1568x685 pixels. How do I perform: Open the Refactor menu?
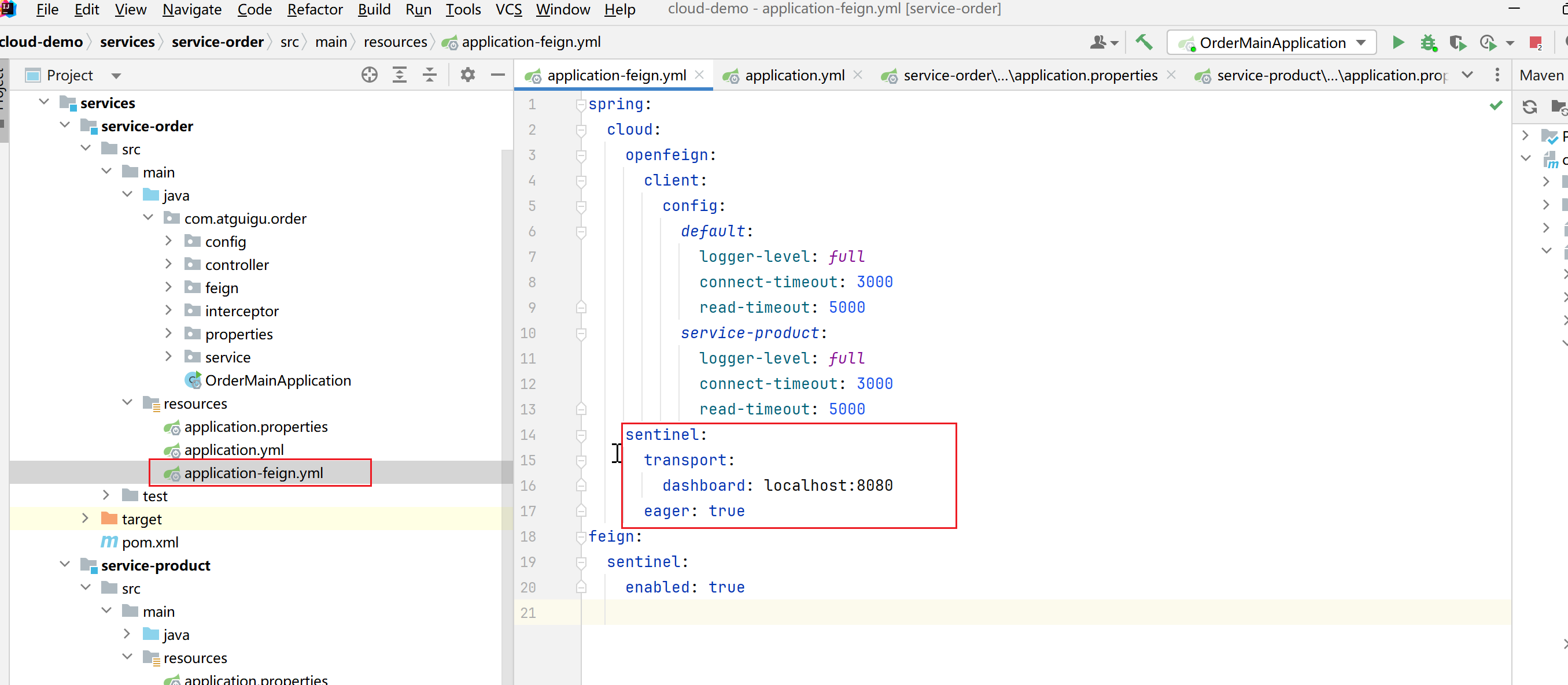(x=315, y=9)
